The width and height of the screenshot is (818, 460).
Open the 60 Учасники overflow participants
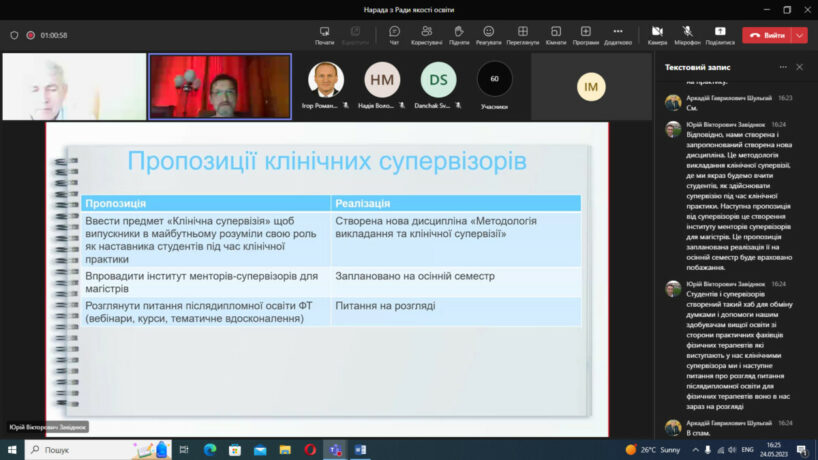point(494,80)
